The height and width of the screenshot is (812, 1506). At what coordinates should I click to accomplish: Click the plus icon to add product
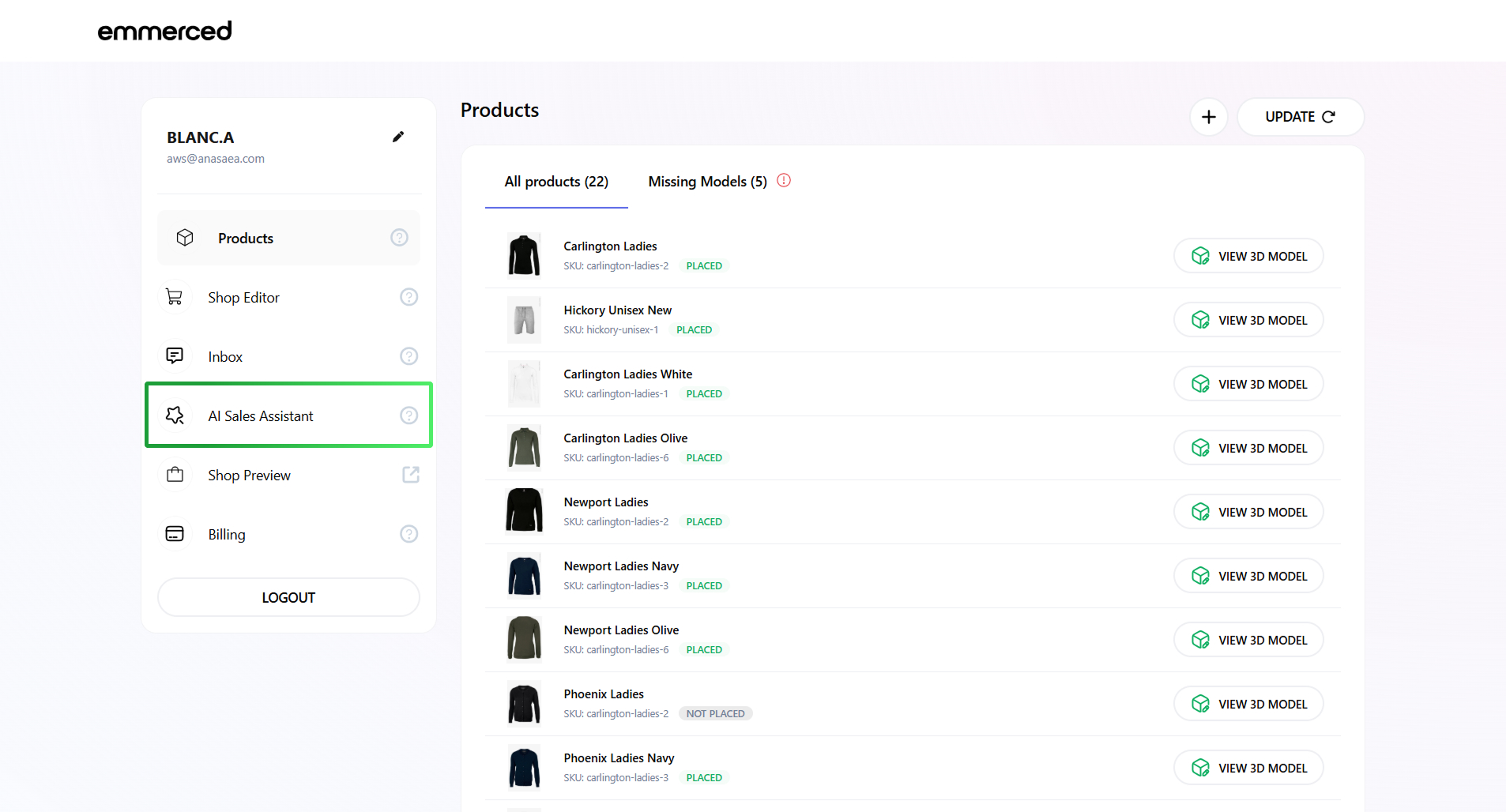tap(1208, 117)
